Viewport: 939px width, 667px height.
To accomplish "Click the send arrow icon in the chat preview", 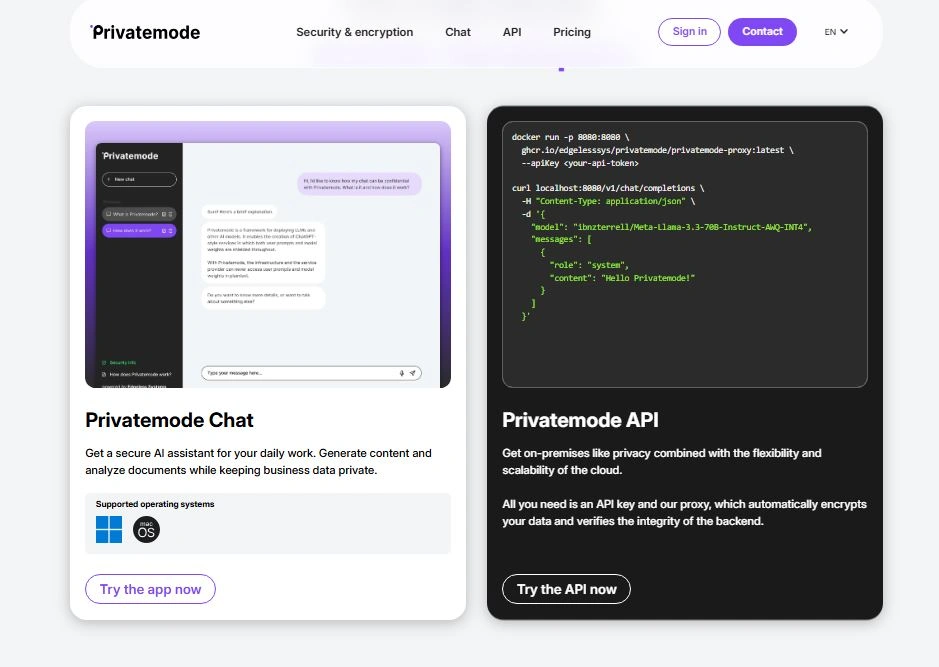I will tap(412, 373).
